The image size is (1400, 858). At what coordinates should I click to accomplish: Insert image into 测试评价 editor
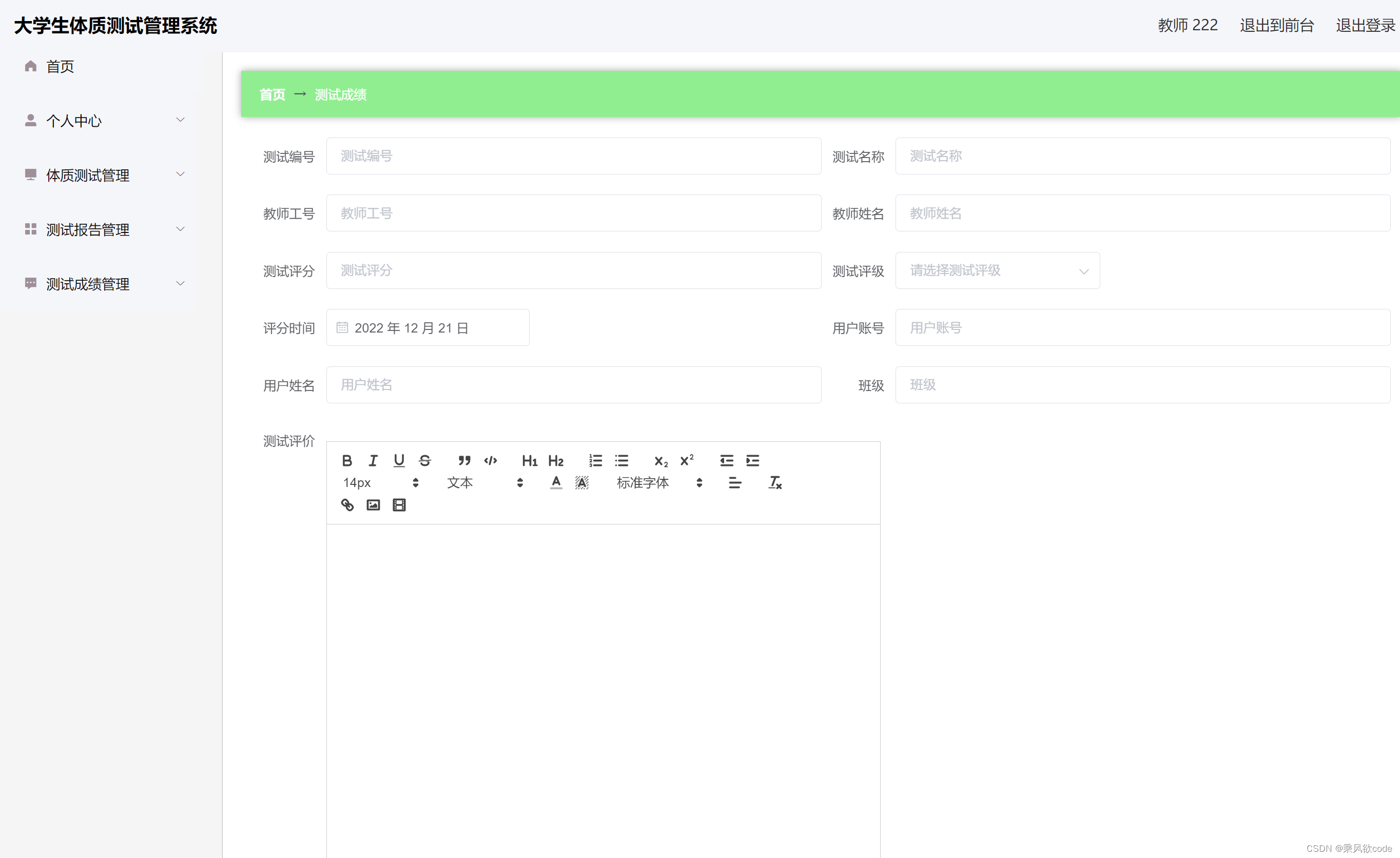pos(373,504)
